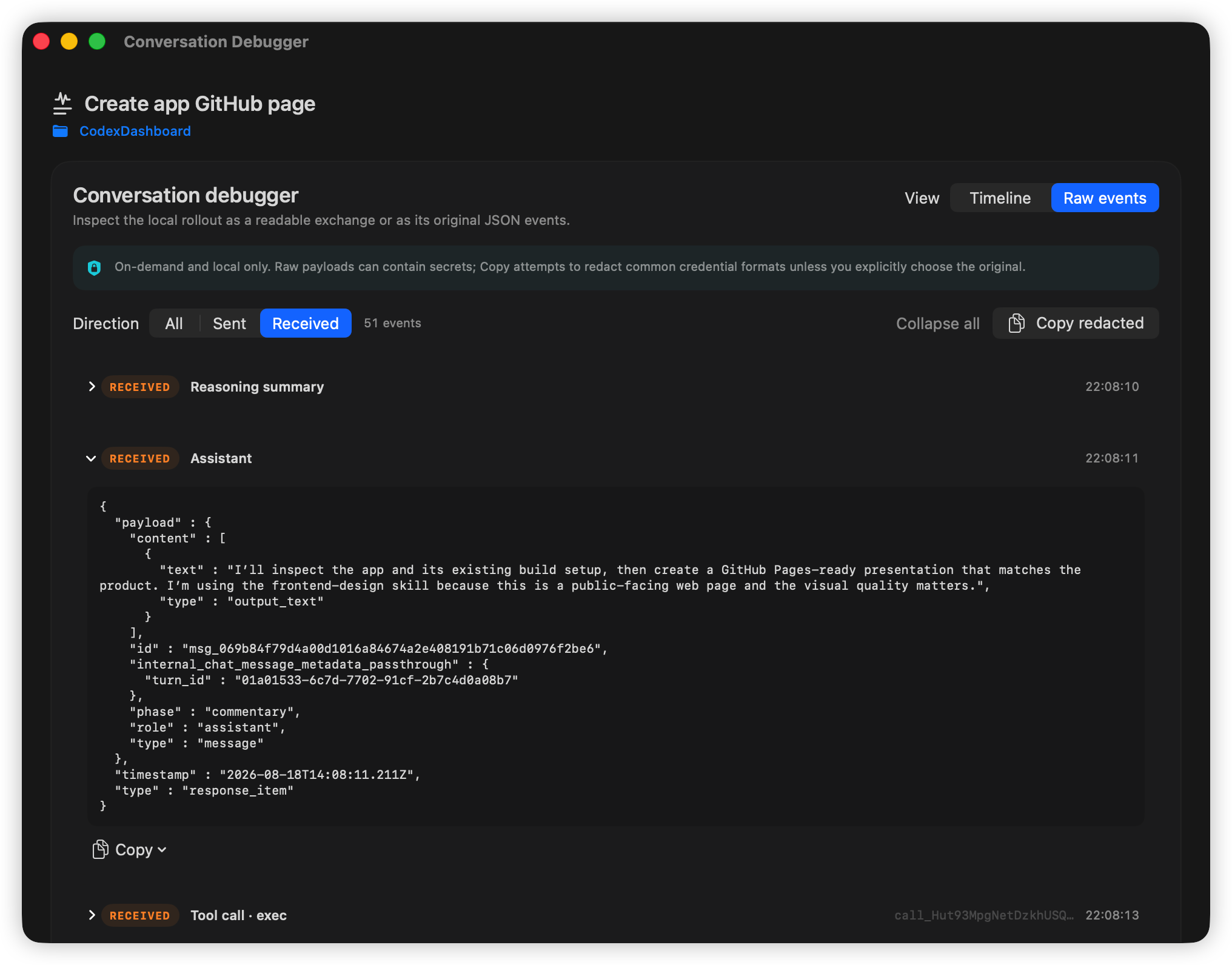Click the Create app GitHub page heading
The height and width of the screenshot is (965, 1232).
pos(200,104)
